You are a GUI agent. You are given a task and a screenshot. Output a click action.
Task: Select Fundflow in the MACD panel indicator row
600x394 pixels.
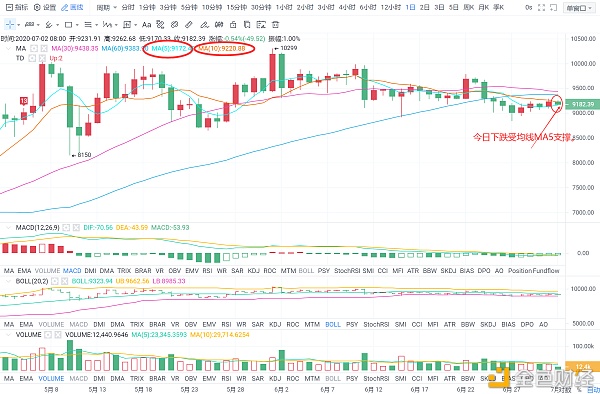tap(547, 271)
